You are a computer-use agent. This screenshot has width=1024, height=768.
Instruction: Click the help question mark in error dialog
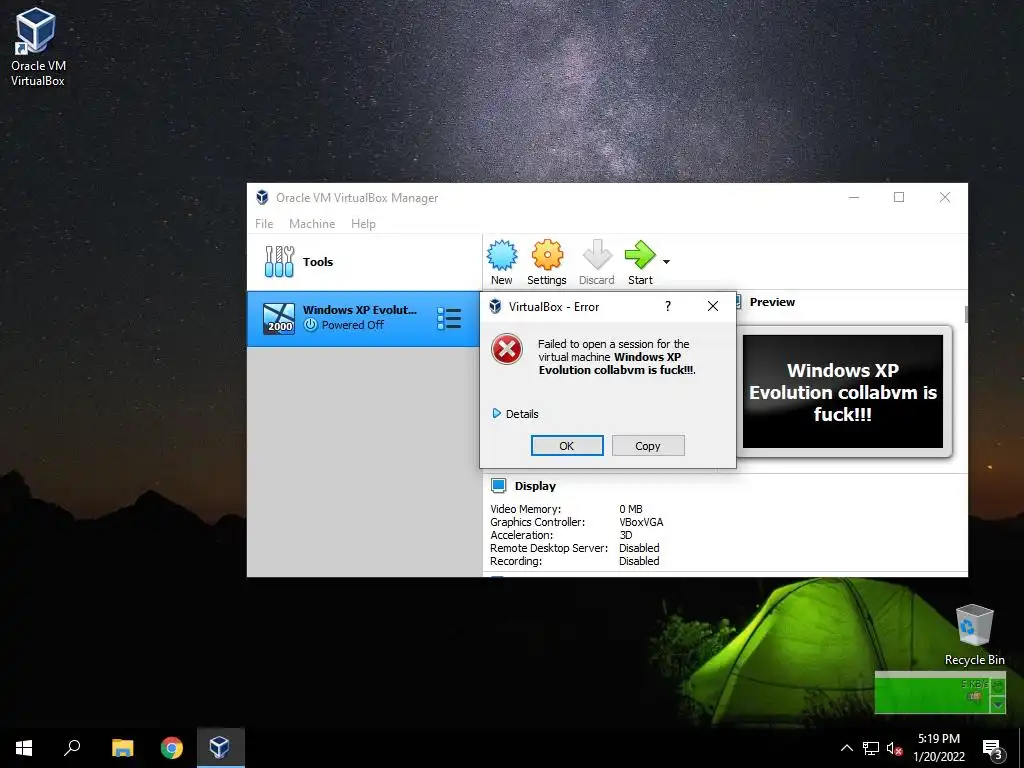pos(667,306)
